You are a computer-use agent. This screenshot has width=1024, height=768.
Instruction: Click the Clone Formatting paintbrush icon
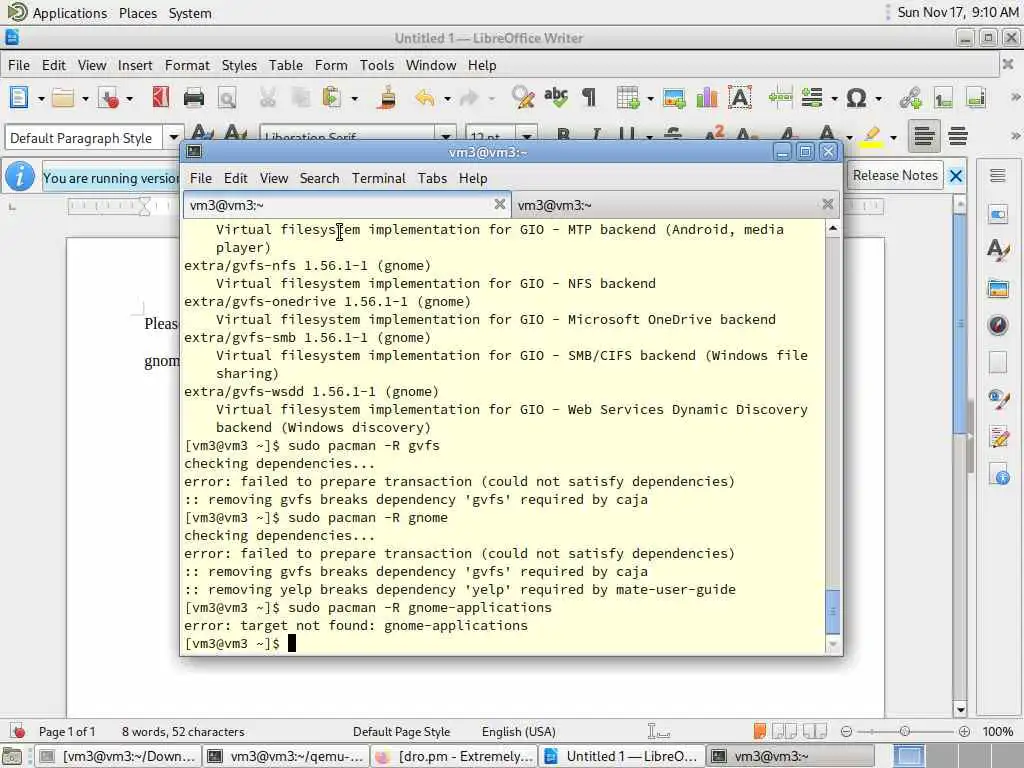click(387, 98)
